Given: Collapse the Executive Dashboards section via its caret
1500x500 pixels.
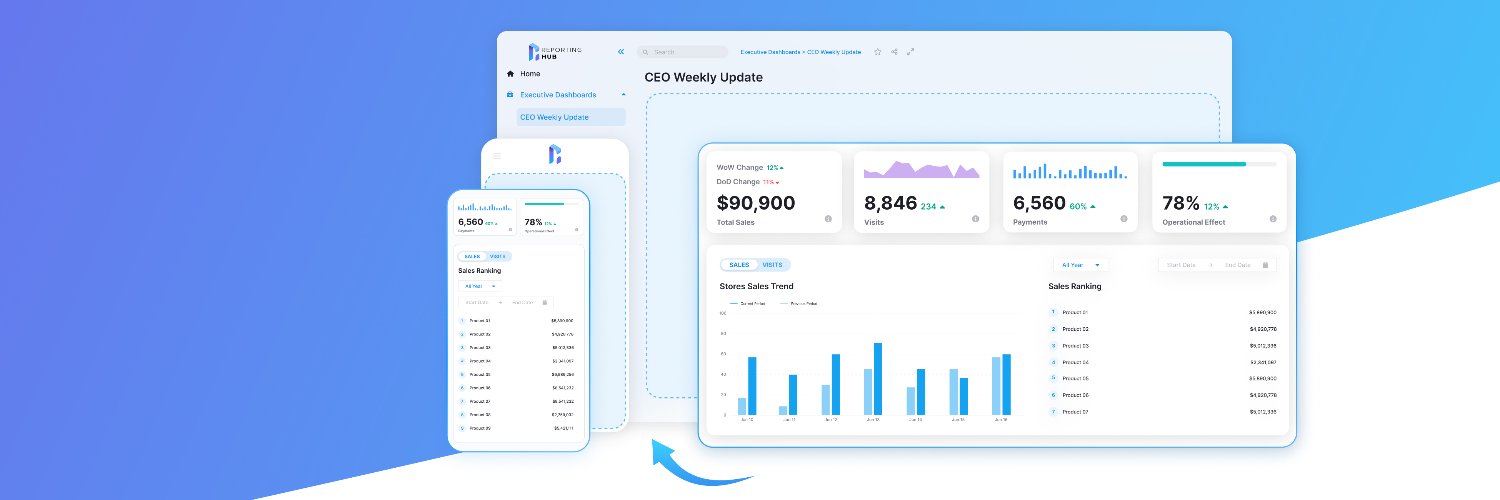Looking at the screenshot, I should click(623, 94).
